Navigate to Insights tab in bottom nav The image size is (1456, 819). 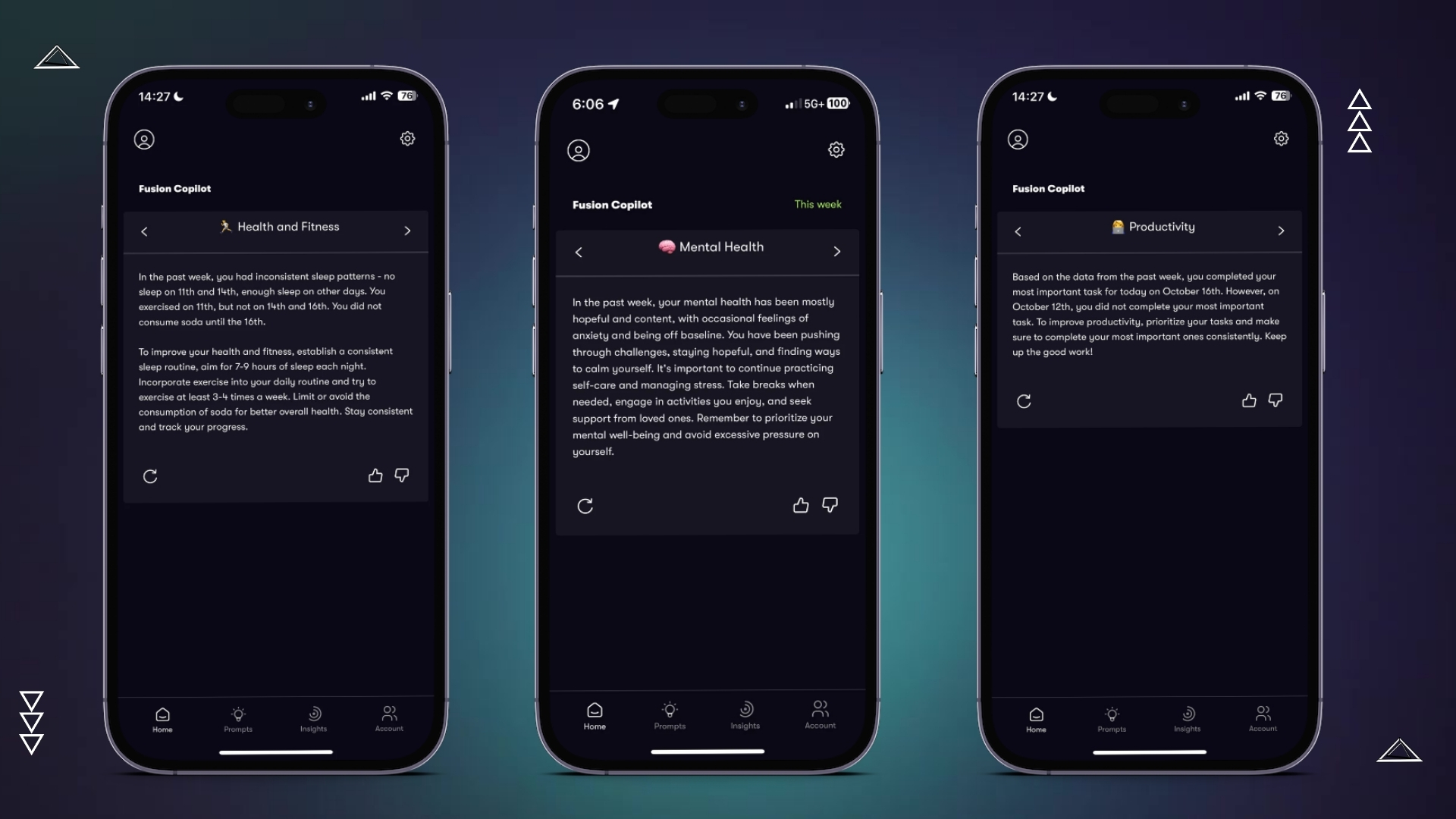pos(745,716)
